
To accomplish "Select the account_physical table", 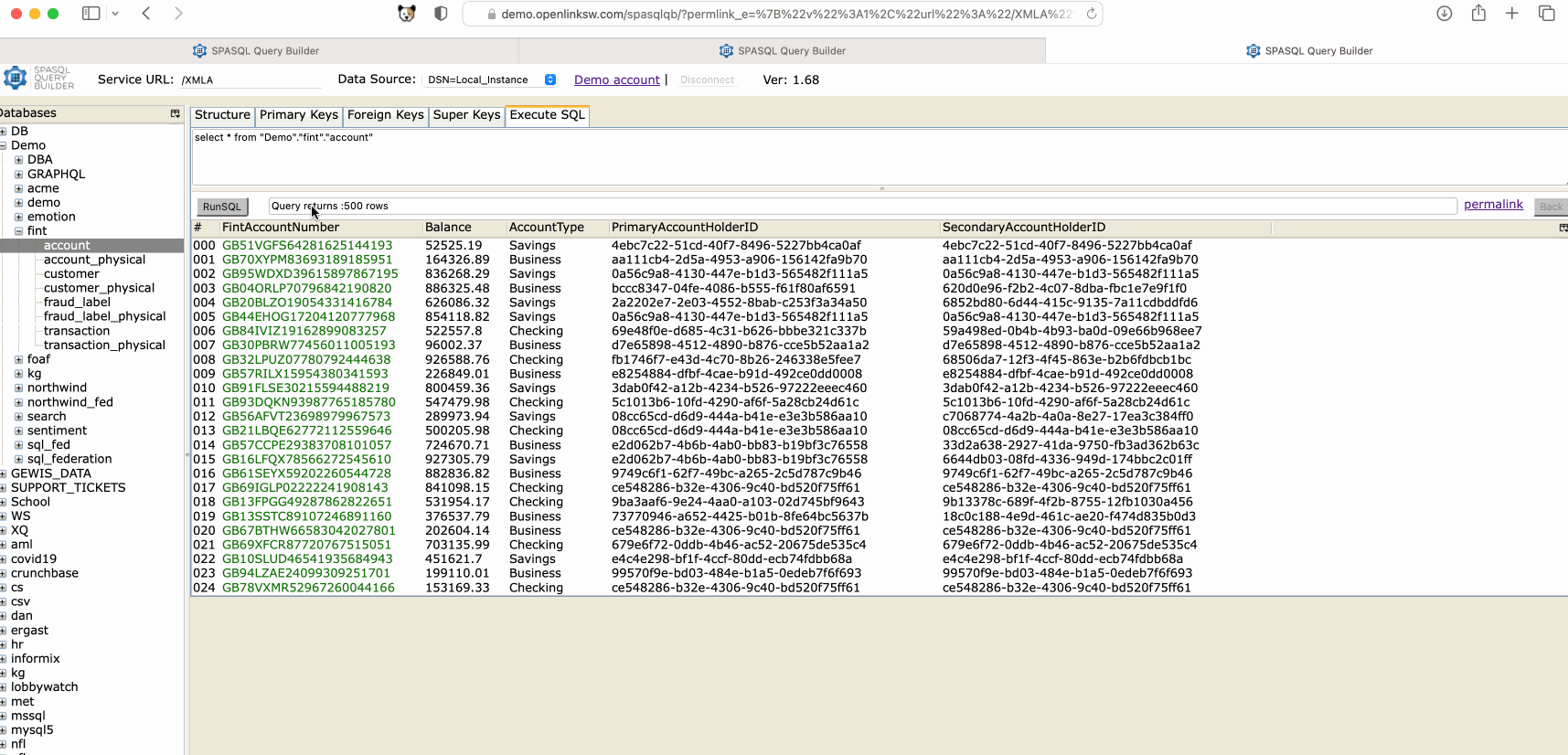I will click(x=94, y=260).
